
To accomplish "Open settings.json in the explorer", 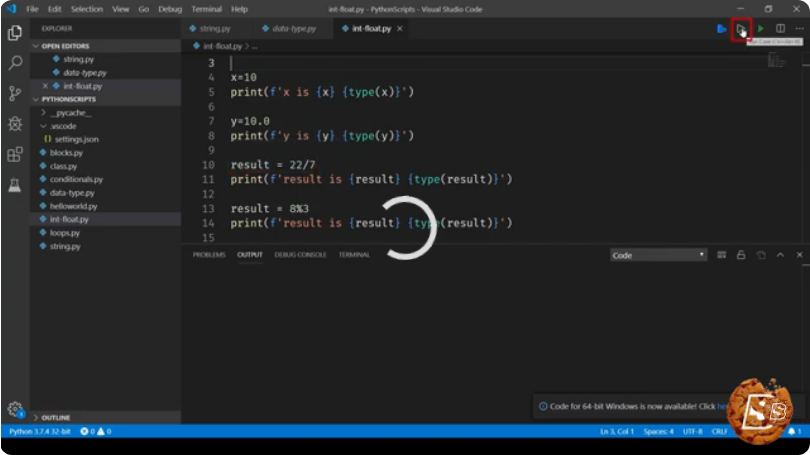I will click(x=76, y=139).
